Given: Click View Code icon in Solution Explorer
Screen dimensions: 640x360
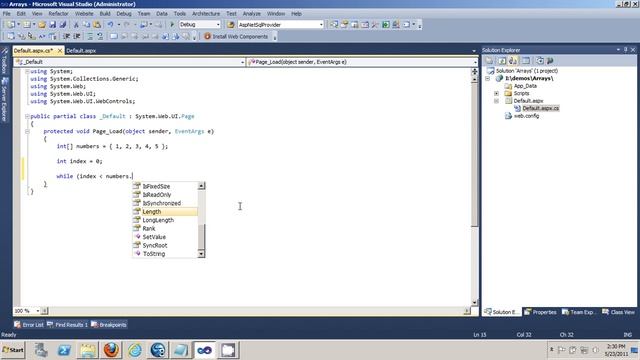Looking at the screenshot, I should pos(526,61).
